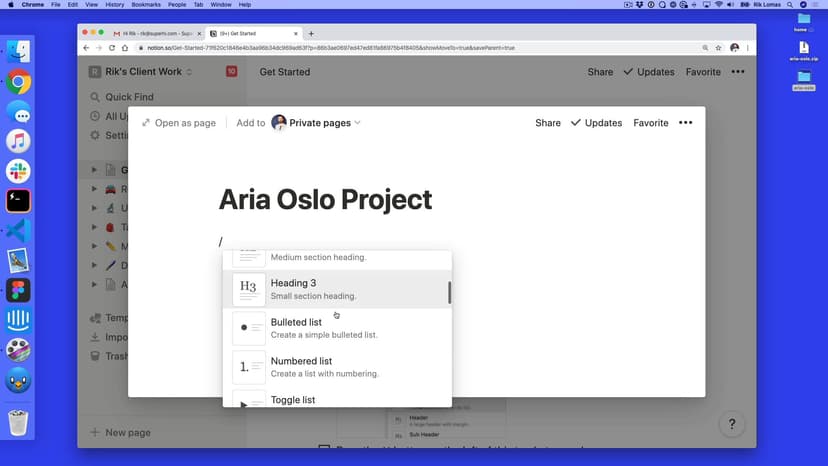Screen dimensions: 828x466
Task: Click the Bulleted list block icon
Action: (249, 328)
